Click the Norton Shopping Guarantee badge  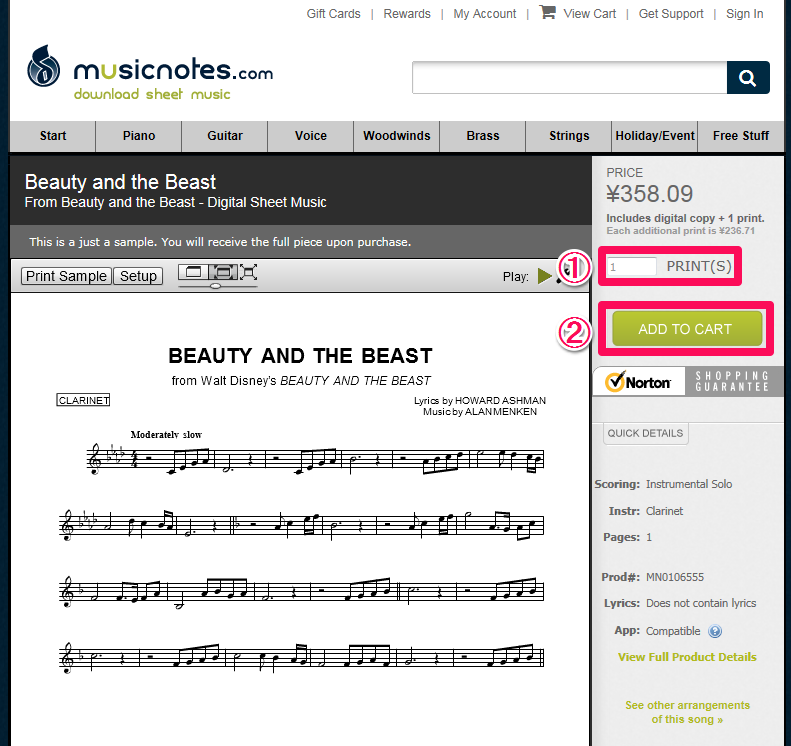pyautogui.click(x=688, y=381)
